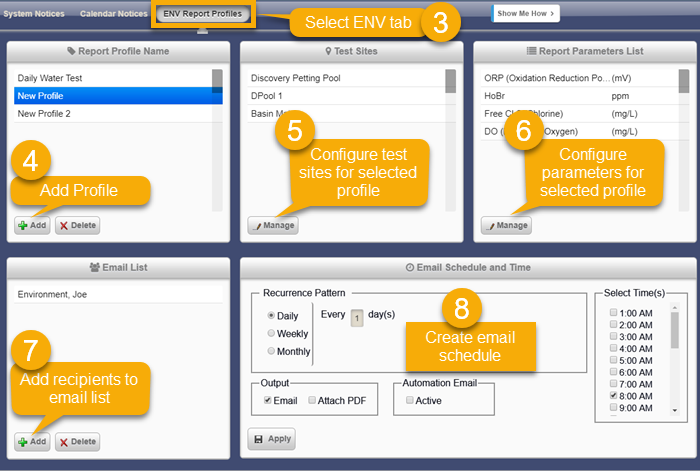Click green plus icon on email Add
Viewport: 700px width, 471px height.
[x=23, y=442]
